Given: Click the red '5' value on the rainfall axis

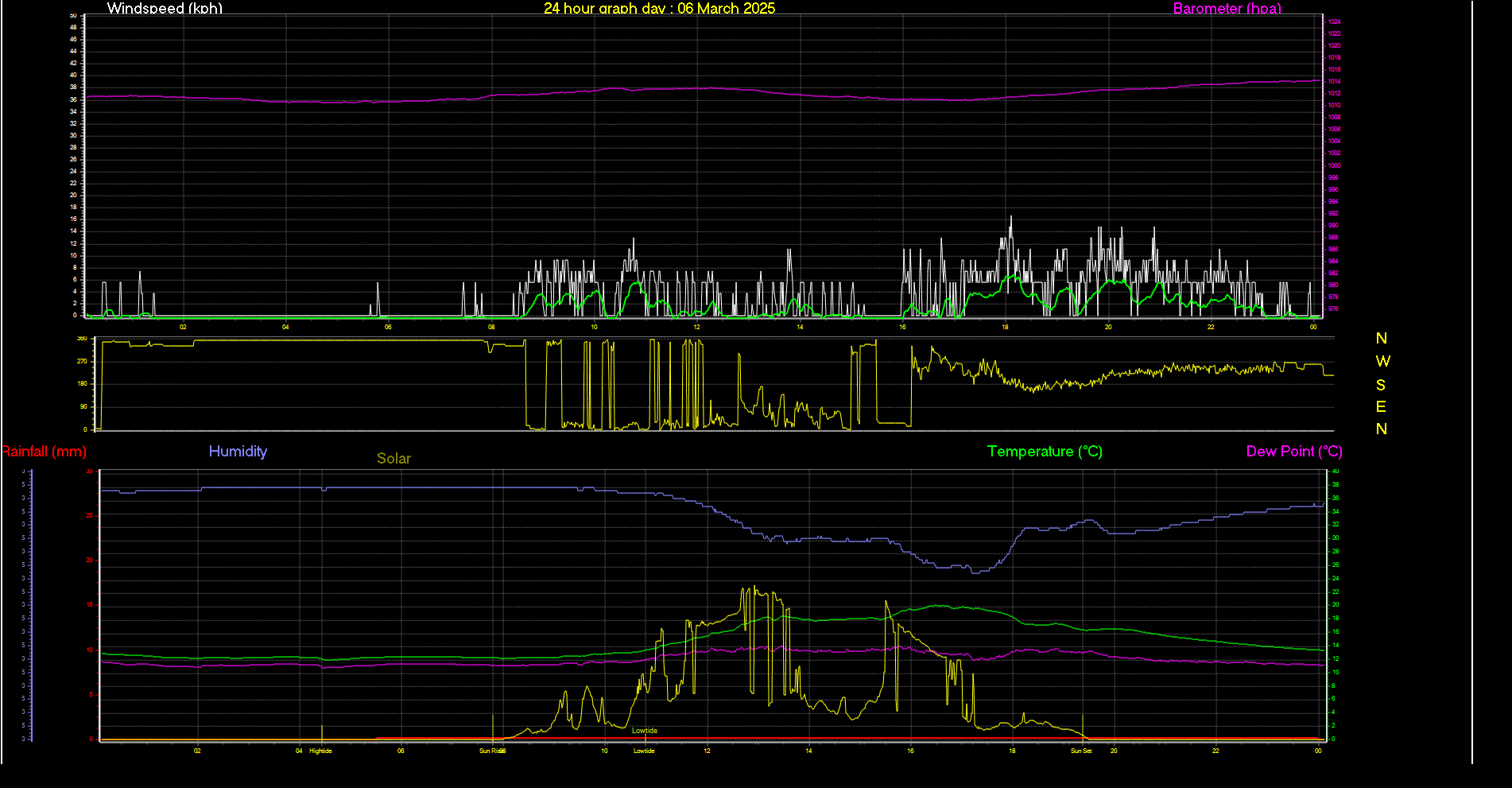Looking at the screenshot, I should [x=91, y=694].
